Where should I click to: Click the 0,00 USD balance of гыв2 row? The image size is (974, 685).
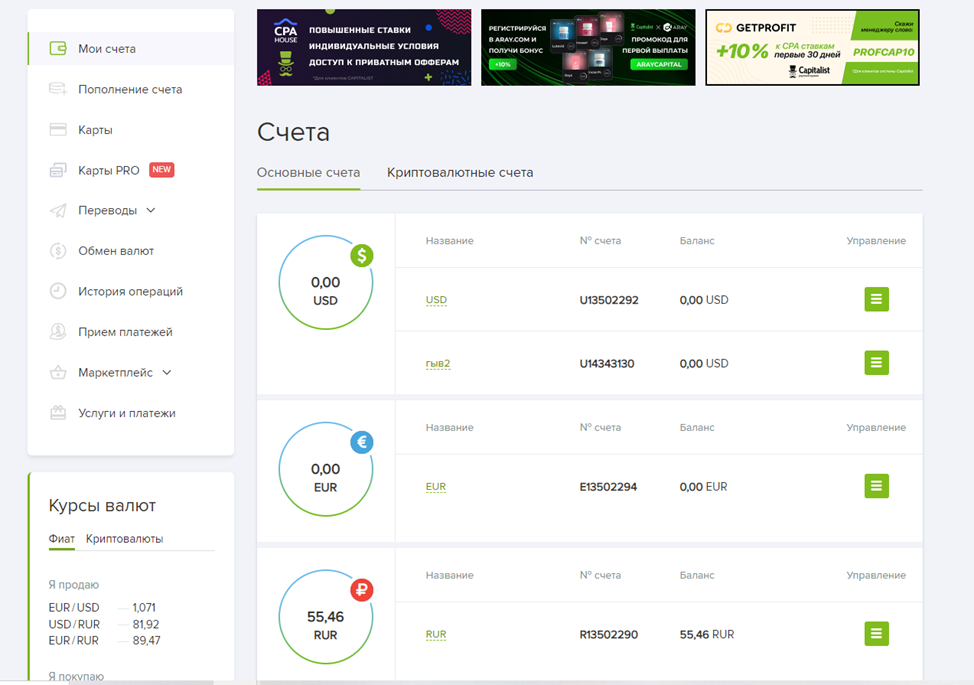click(704, 363)
